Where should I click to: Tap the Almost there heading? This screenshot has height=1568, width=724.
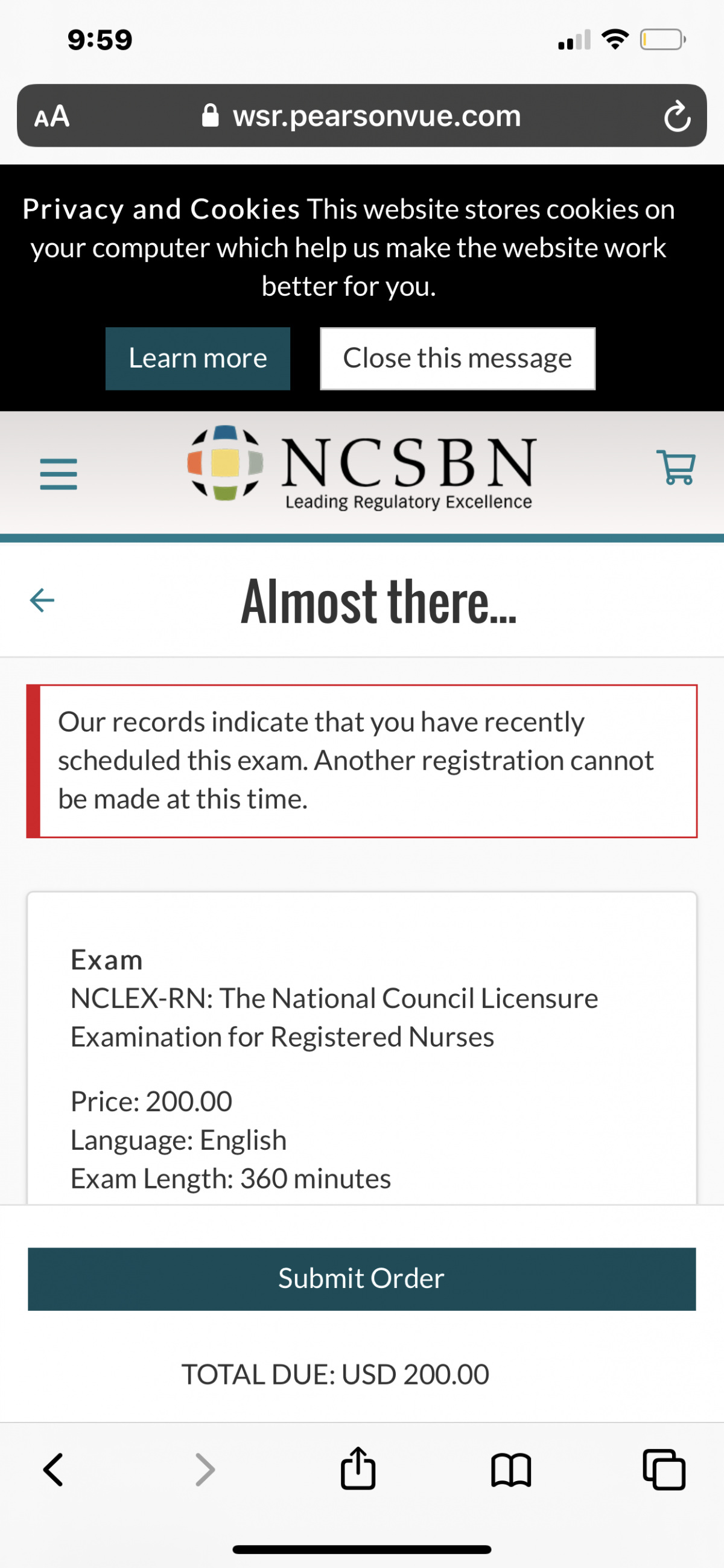tap(378, 601)
